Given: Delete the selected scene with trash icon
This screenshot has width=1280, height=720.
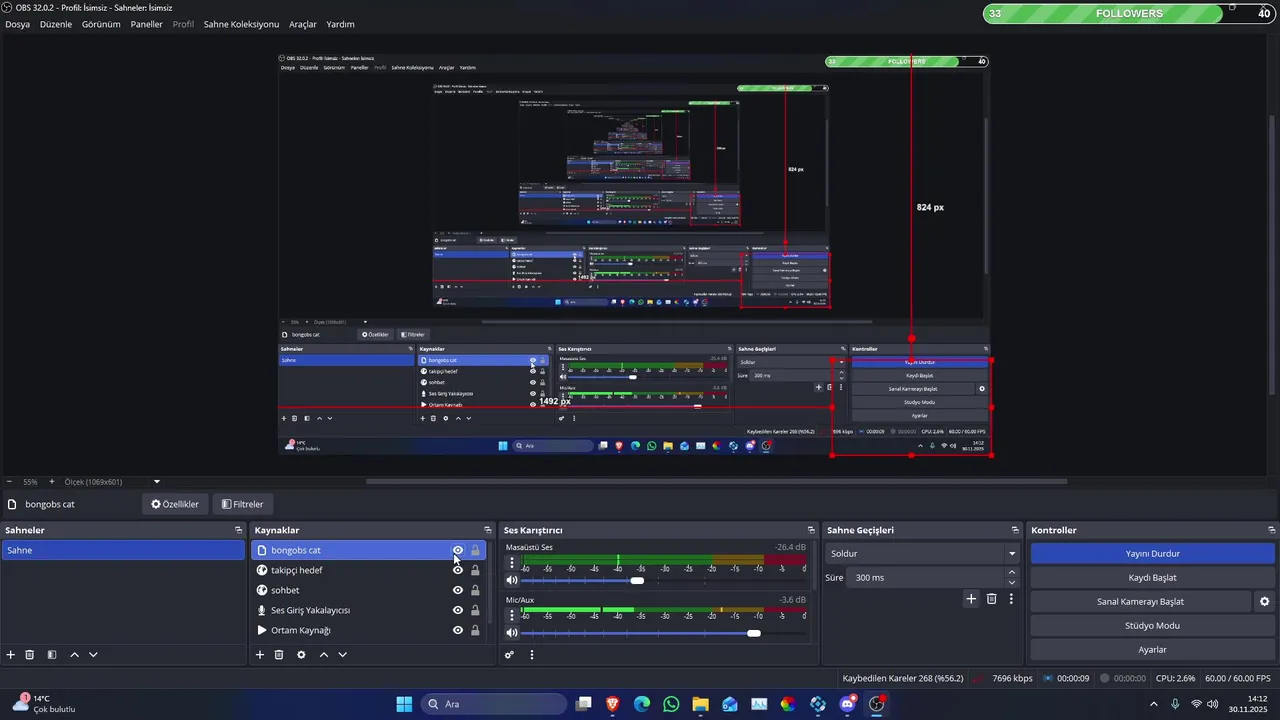Looking at the screenshot, I should [30, 655].
